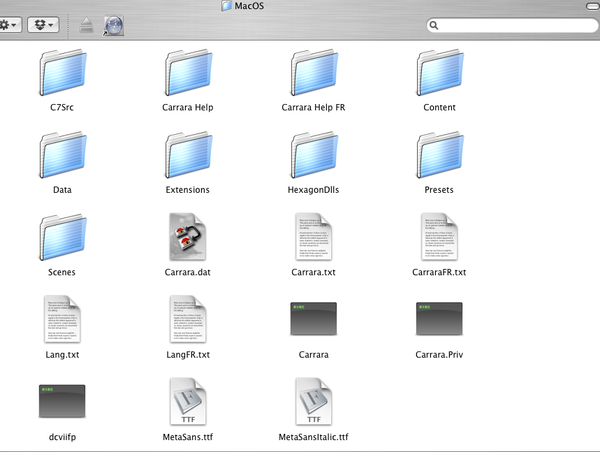
Task: Open the C7Src folder icon
Action: (x=63, y=72)
